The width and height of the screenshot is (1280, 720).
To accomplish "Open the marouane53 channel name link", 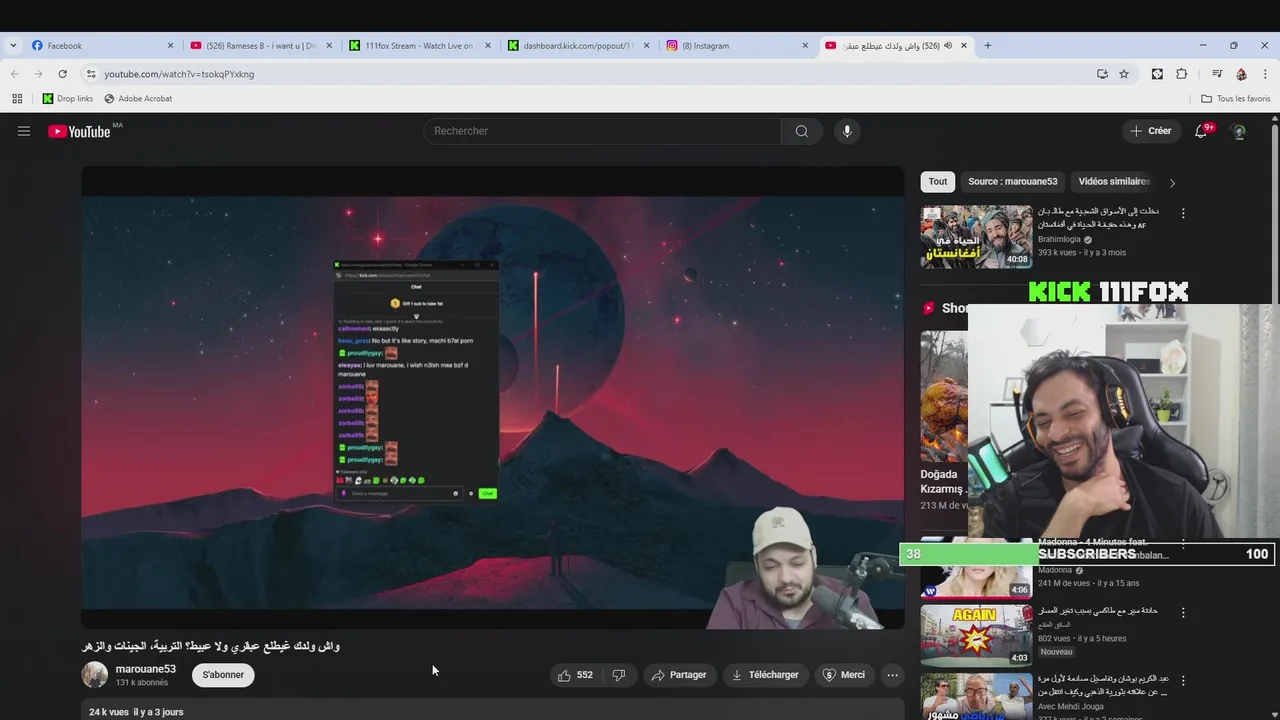I will point(146,669).
